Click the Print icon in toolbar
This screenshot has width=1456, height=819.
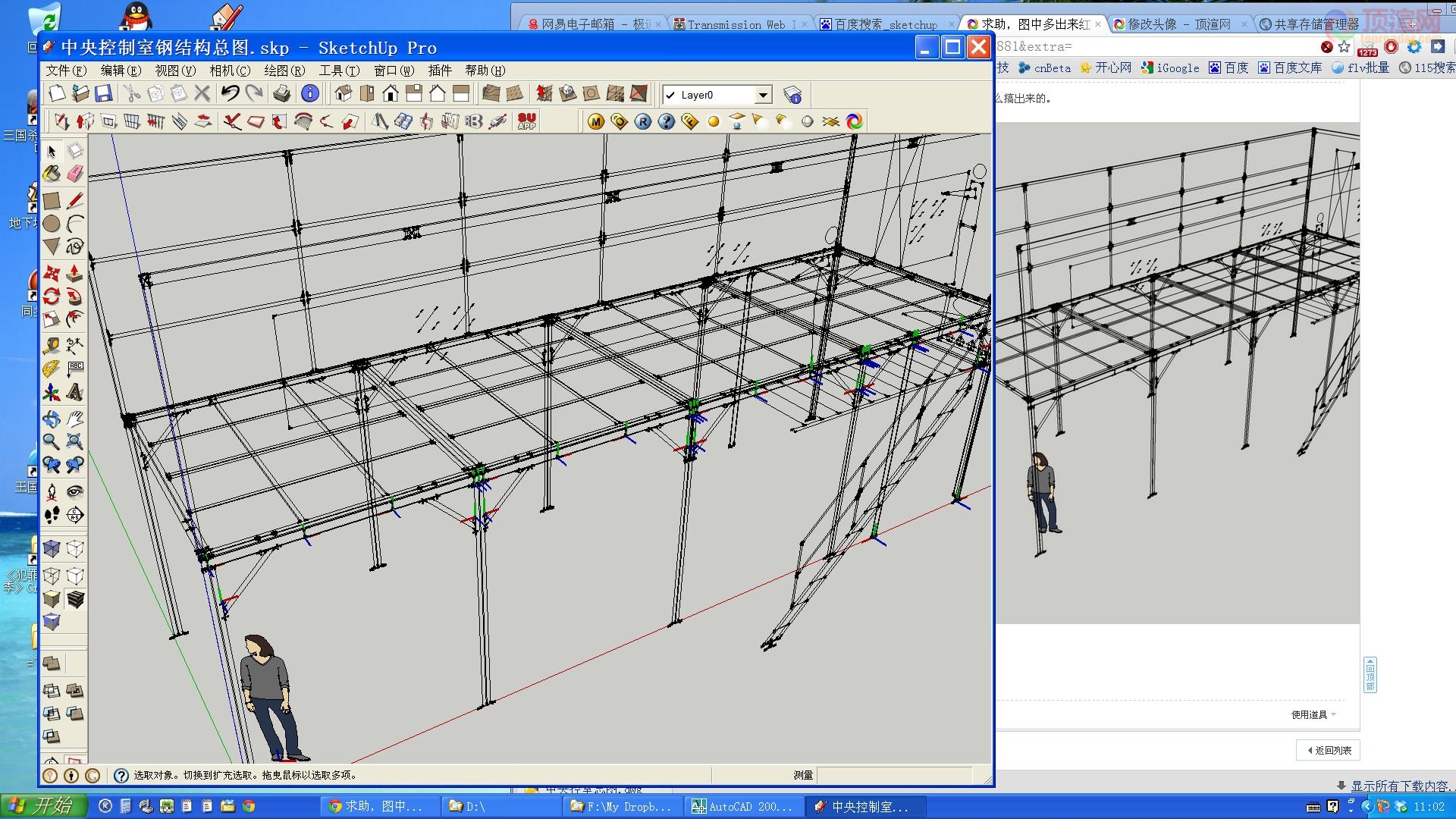point(282,93)
